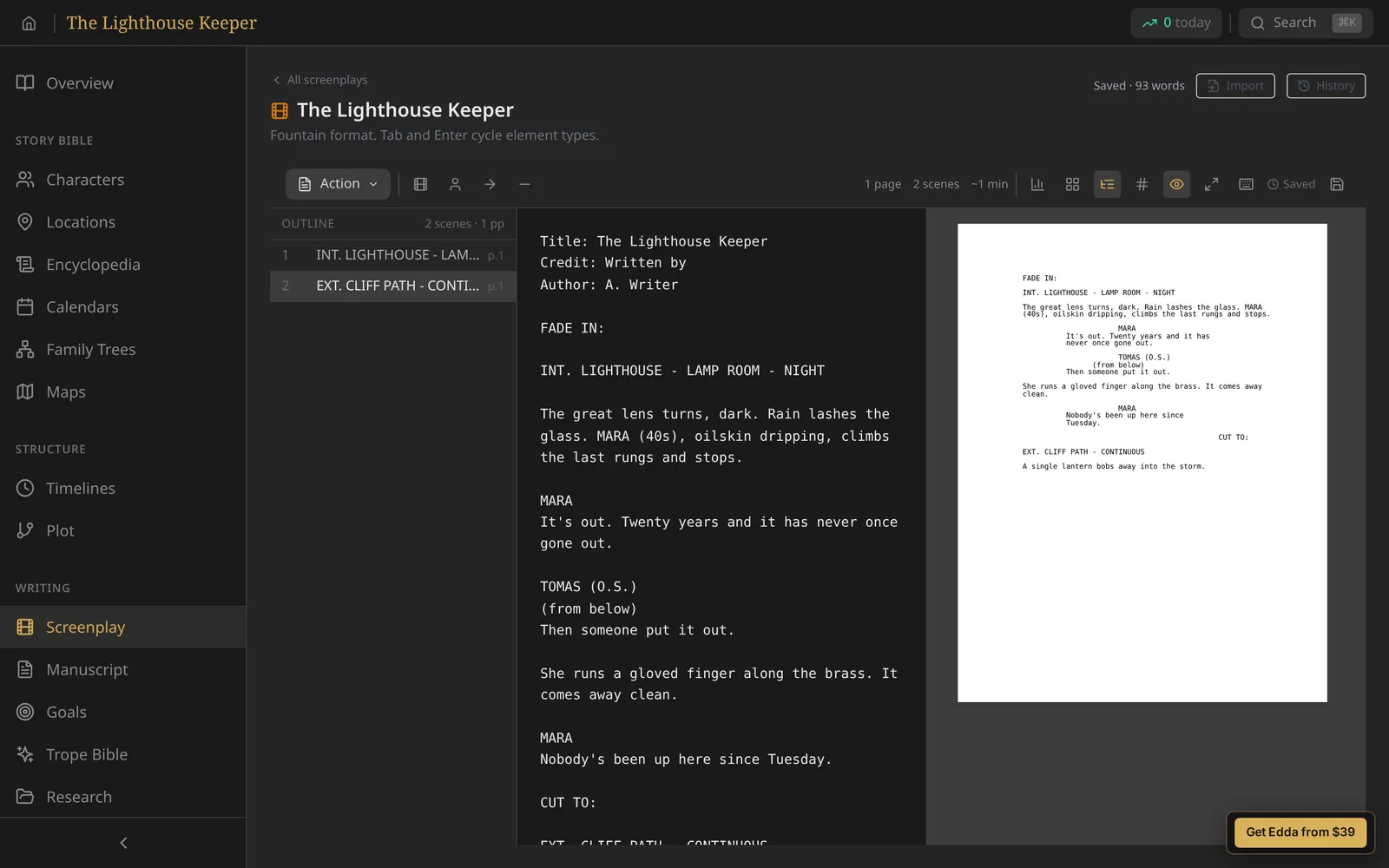The image size is (1389, 868).
Task: Open Calendars in the sidebar
Action: click(x=123, y=307)
